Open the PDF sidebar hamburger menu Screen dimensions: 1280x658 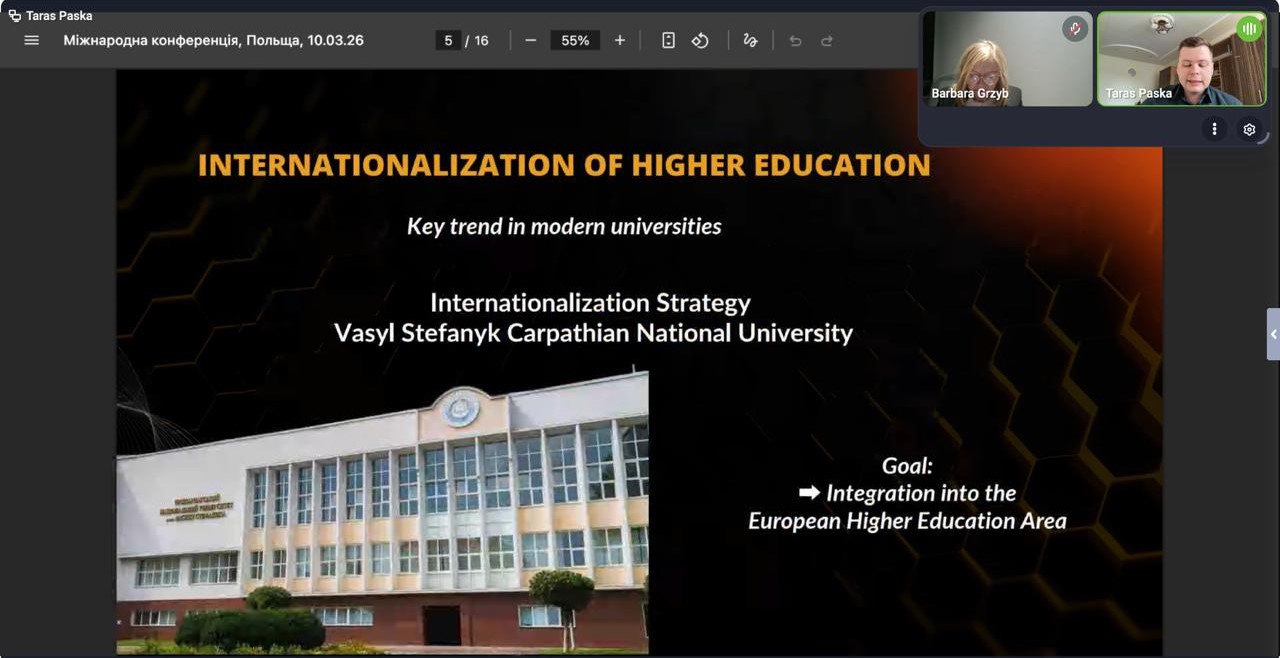tap(31, 40)
